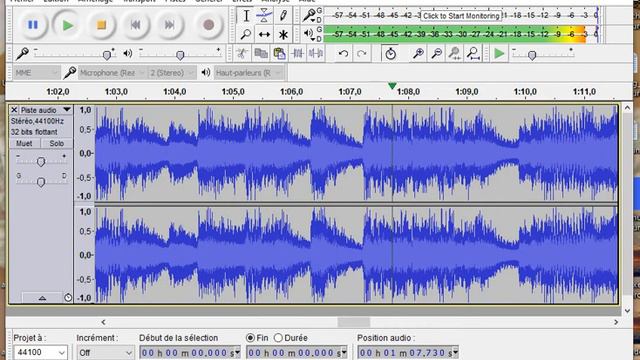Select the Fin radio button
The width and height of the screenshot is (640, 360).
pos(250,338)
